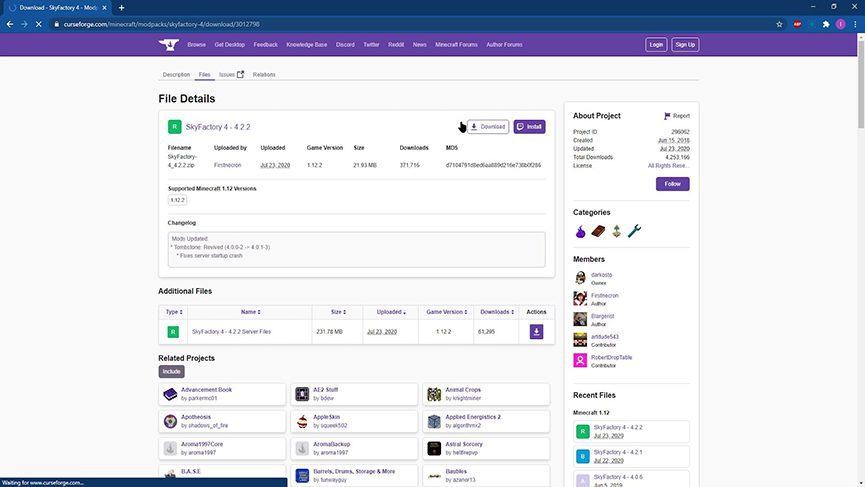Viewport: 865px width, 487px height.
Task: Open the Chrome profile avatar
Action: tap(840, 24)
